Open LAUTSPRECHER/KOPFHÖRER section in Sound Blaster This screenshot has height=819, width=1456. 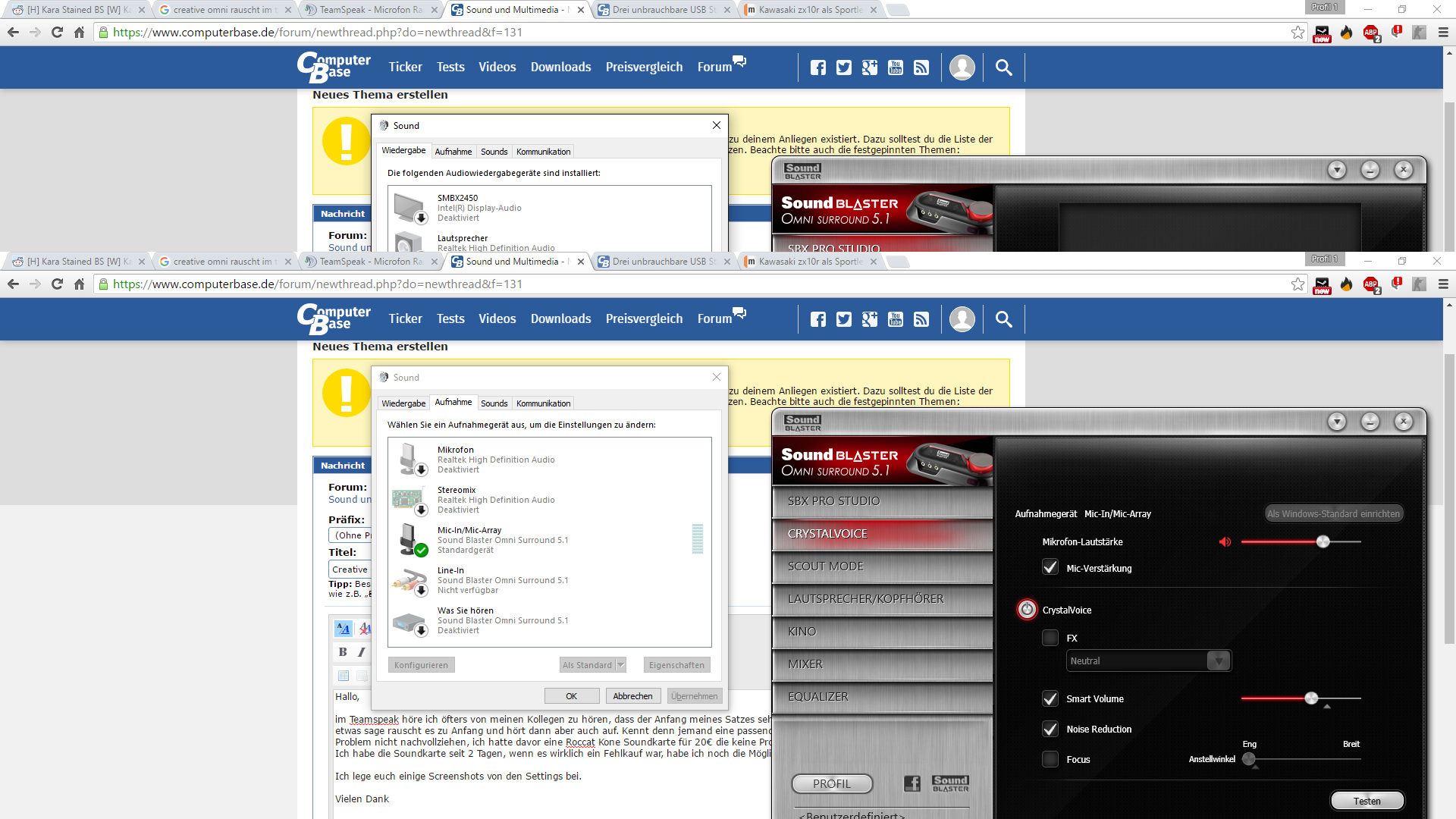(883, 599)
